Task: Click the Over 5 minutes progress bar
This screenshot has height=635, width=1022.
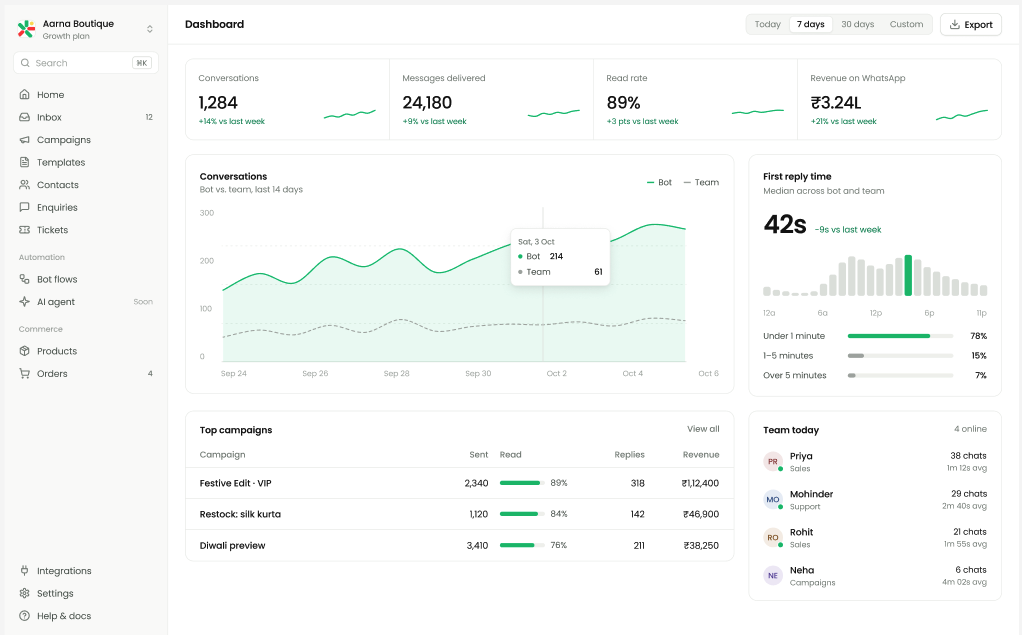Action: click(900, 376)
